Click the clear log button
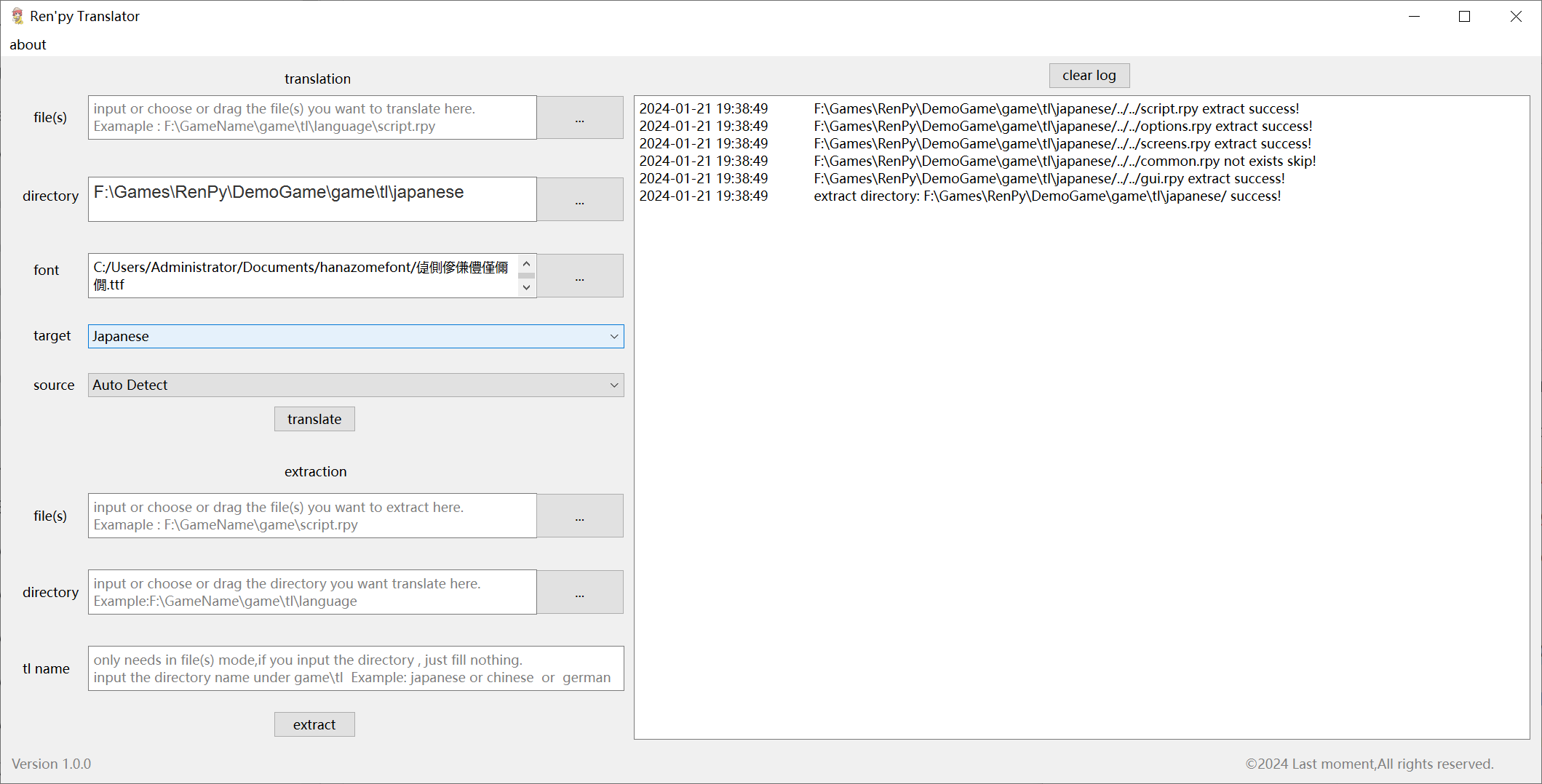The height and width of the screenshot is (784, 1542). (1089, 76)
